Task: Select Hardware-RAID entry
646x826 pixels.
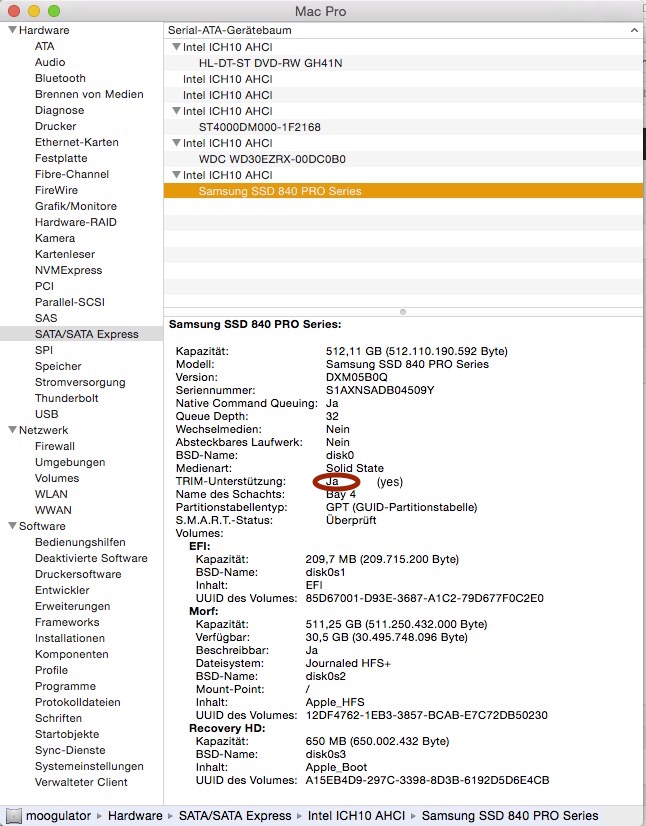Action: (x=75, y=222)
